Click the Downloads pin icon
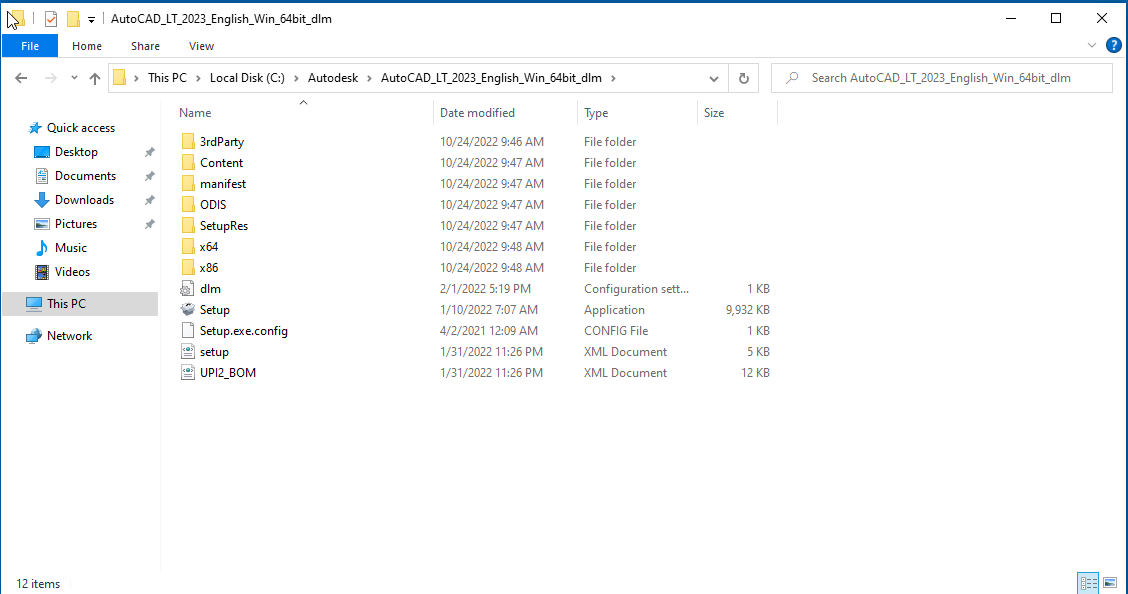This screenshot has width=1128, height=594. [x=150, y=201]
